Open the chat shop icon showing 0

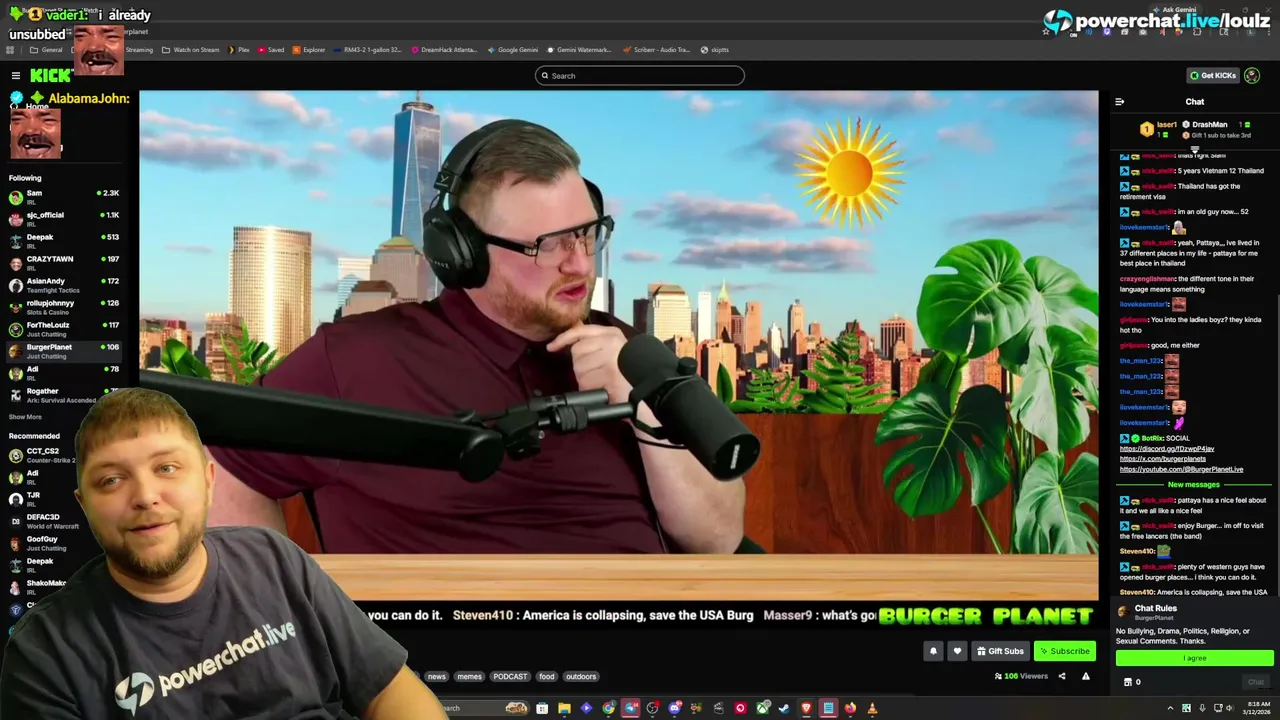1132,682
